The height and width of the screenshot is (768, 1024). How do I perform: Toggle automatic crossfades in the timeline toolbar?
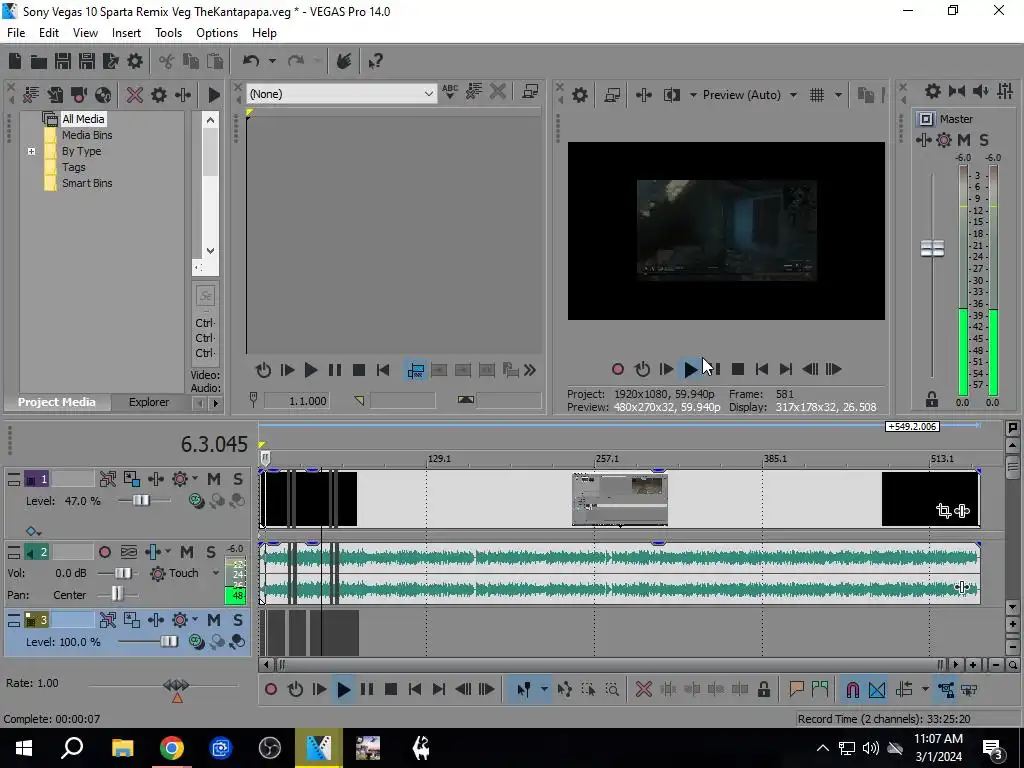point(877,689)
